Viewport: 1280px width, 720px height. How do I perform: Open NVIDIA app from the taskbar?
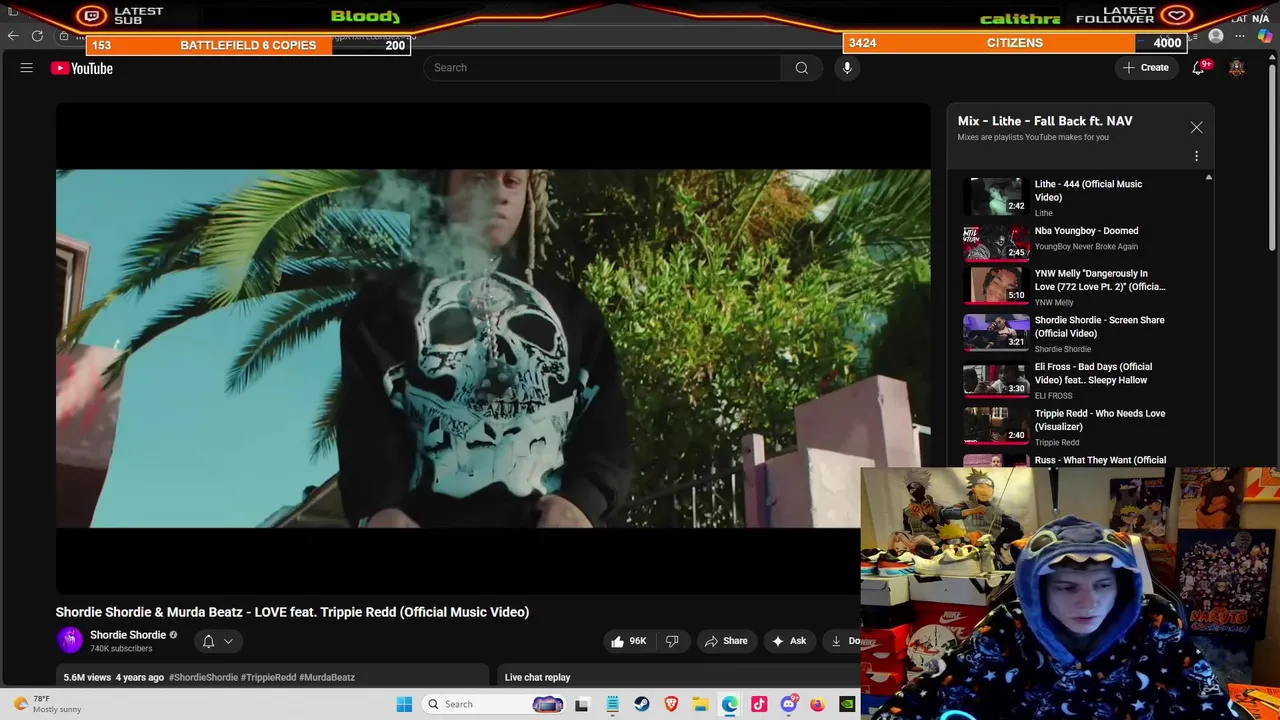coord(847,704)
